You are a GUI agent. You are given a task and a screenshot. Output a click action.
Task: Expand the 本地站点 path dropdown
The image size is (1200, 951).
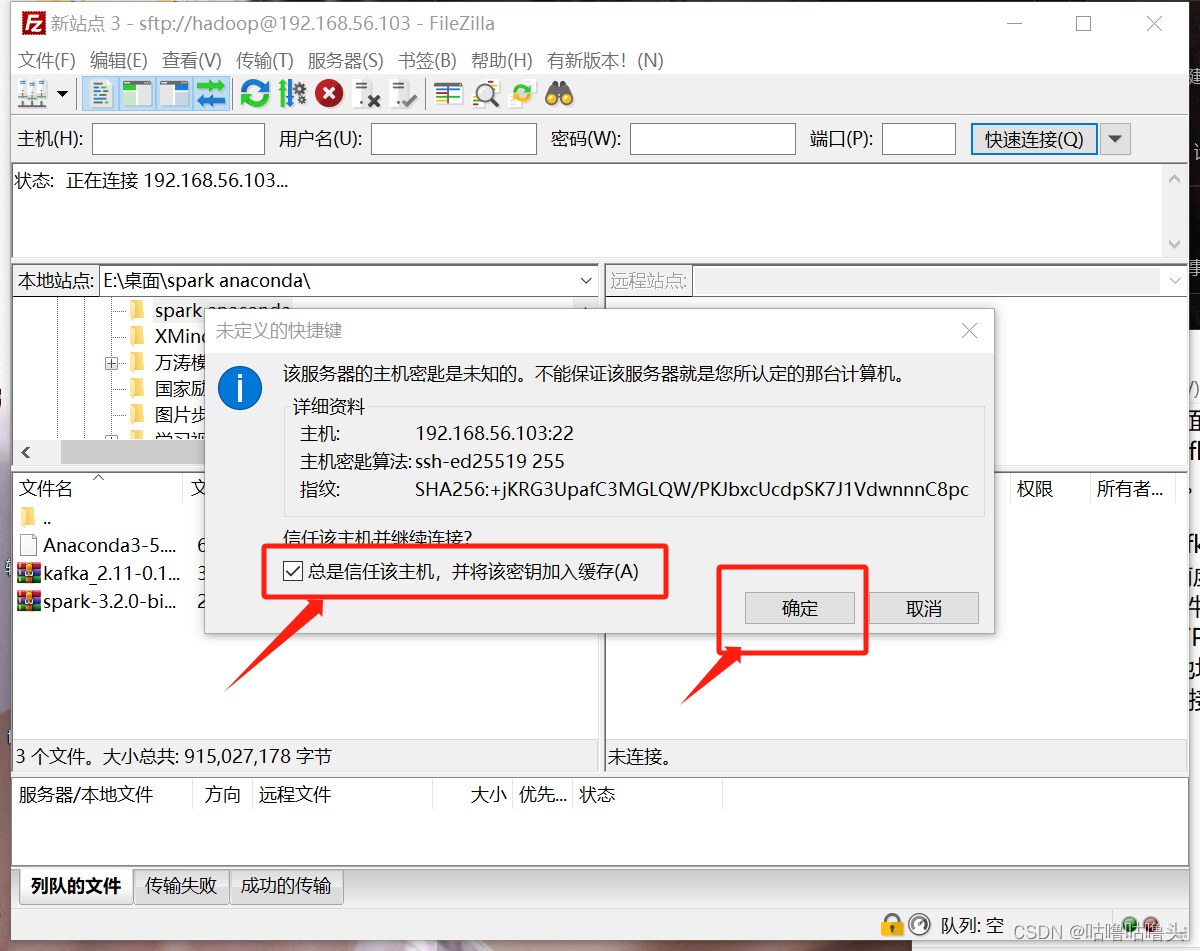tap(586, 281)
